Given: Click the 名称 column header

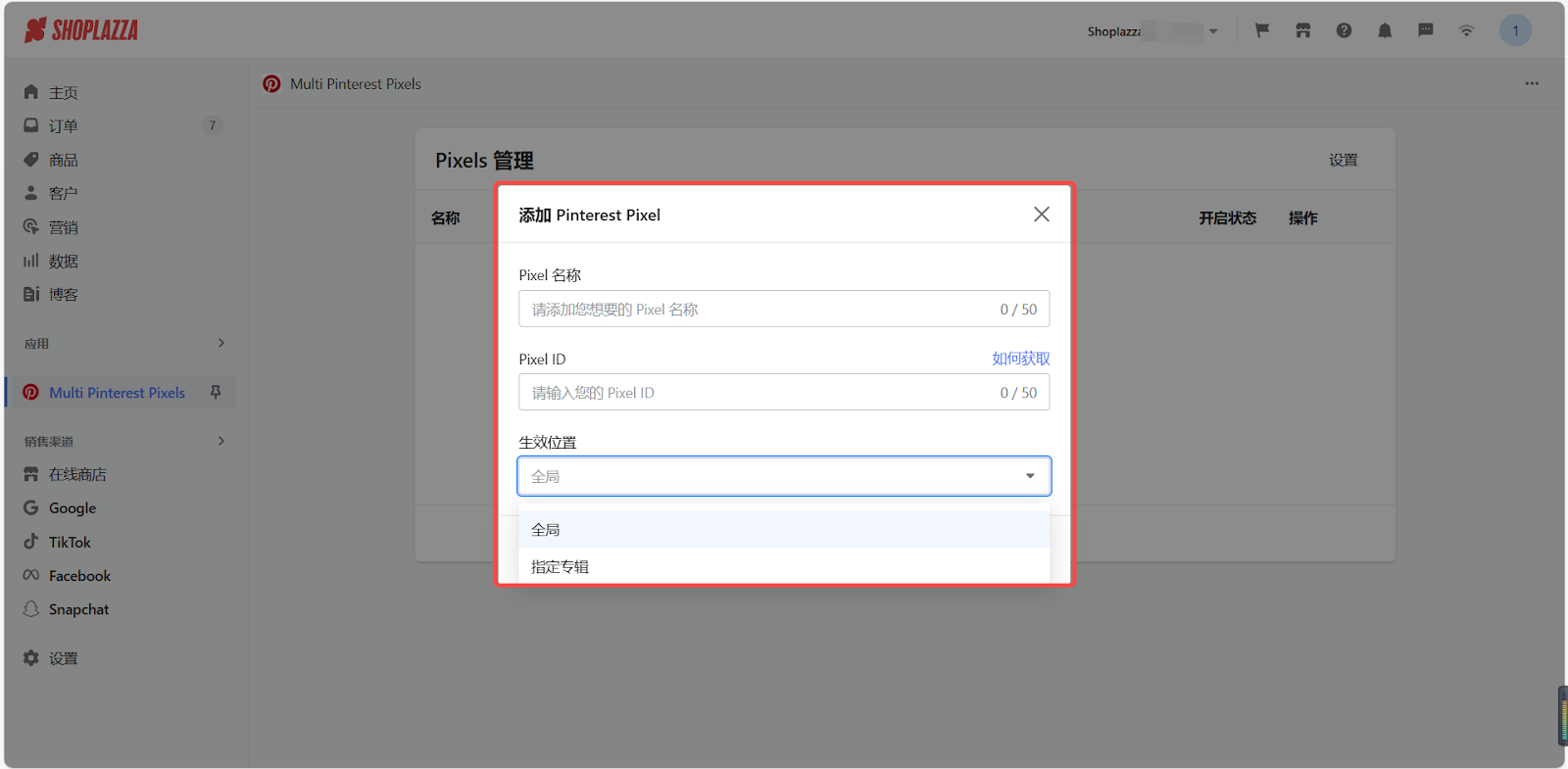Looking at the screenshot, I should pyautogui.click(x=445, y=218).
